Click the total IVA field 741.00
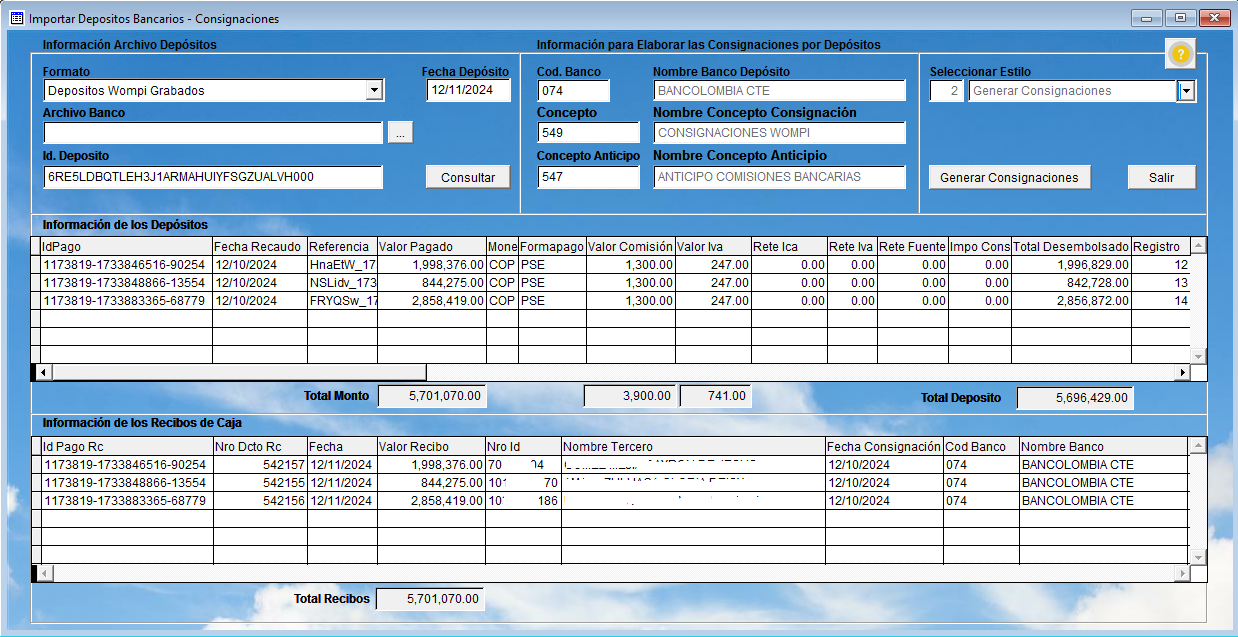Image resolution: width=1238 pixels, height=637 pixels. tap(715, 396)
